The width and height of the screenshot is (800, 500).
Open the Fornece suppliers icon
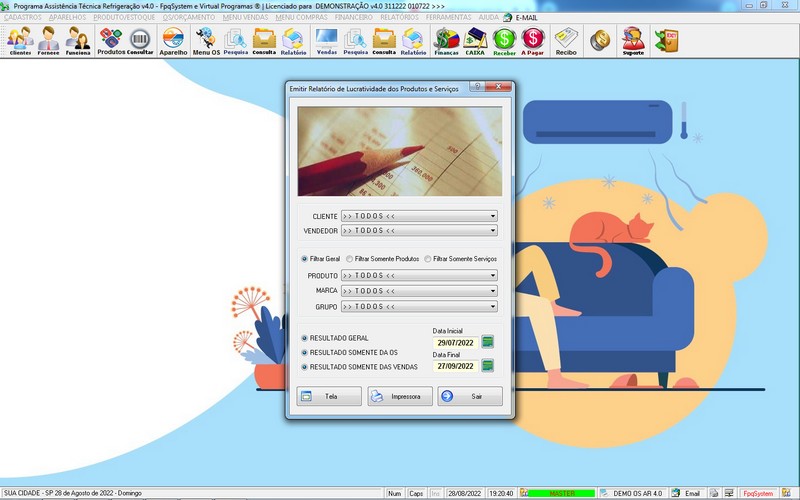[x=48, y=41]
